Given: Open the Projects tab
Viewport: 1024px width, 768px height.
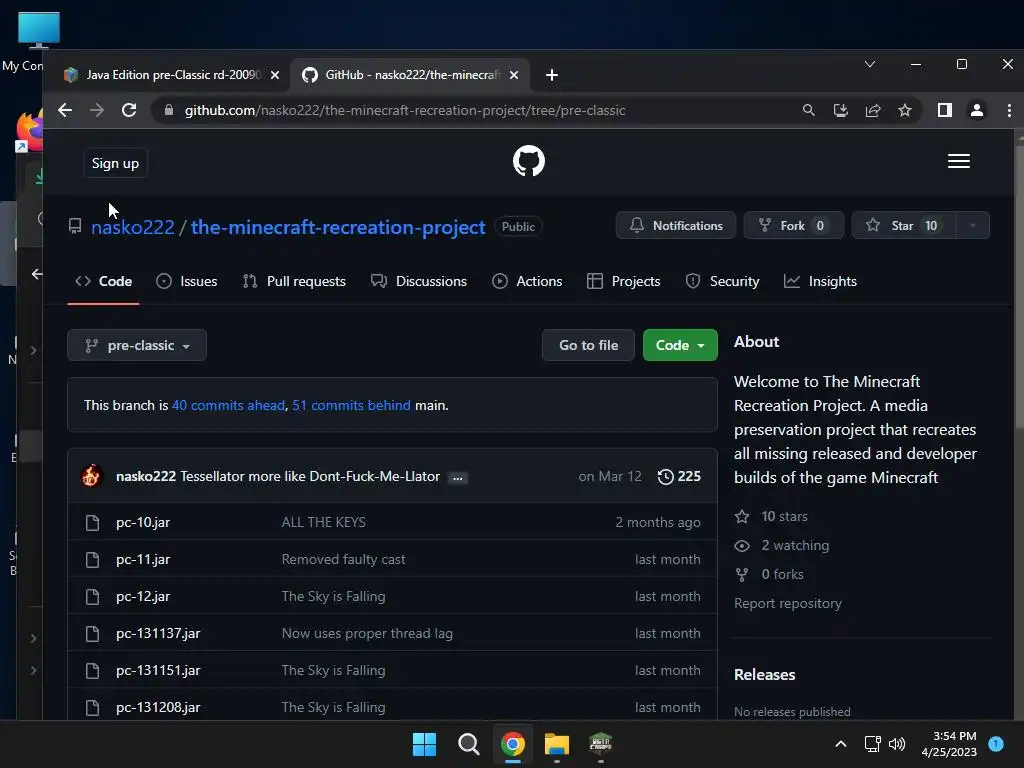Looking at the screenshot, I should click(624, 281).
